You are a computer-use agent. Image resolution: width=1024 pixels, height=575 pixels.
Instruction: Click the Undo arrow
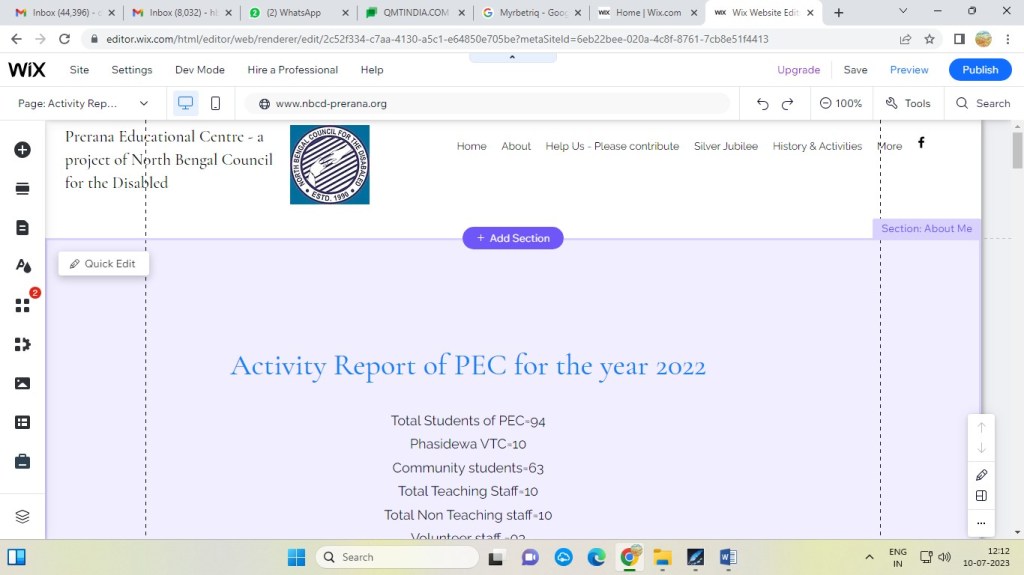click(x=763, y=103)
